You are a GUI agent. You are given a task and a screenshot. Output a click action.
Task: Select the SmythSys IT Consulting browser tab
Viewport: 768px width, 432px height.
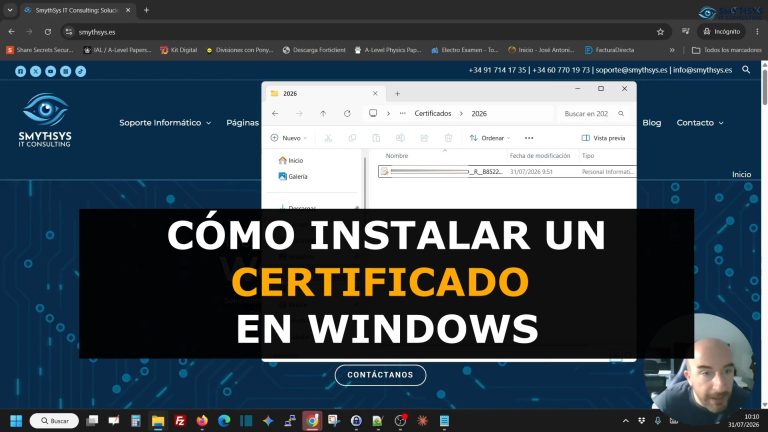[x=76, y=10]
